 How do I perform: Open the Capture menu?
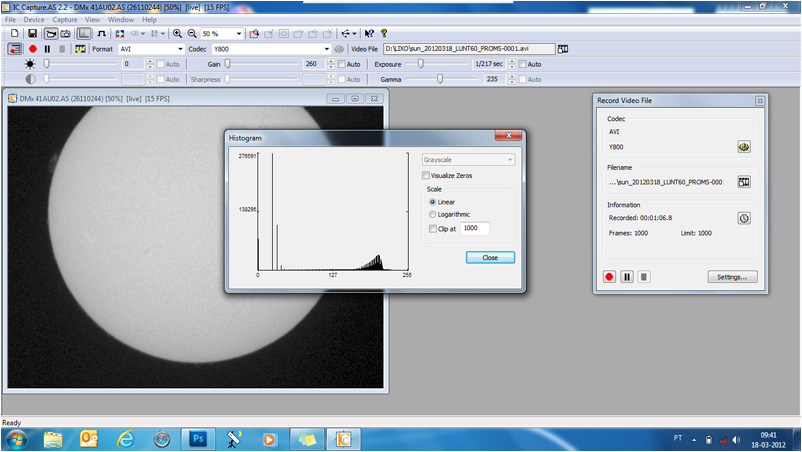64,19
